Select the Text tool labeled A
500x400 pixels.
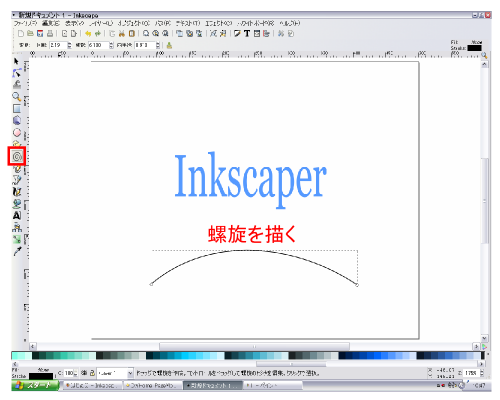click(x=17, y=216)
